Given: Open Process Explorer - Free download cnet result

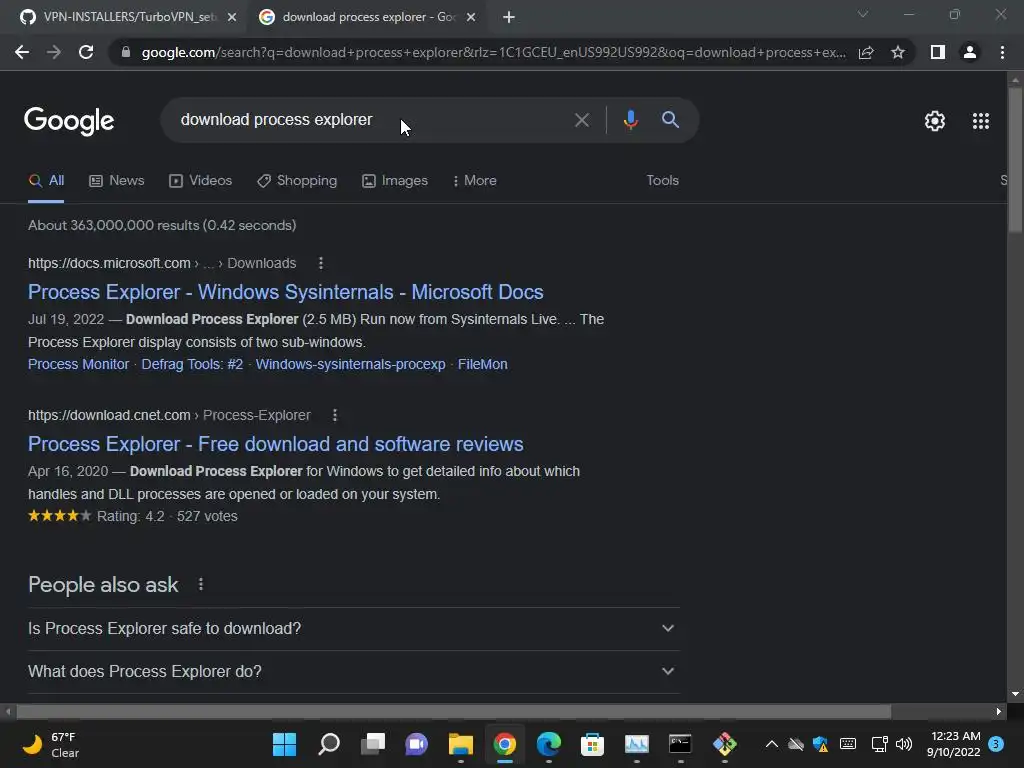Looking at the screenshot, I should click(276, 444).
